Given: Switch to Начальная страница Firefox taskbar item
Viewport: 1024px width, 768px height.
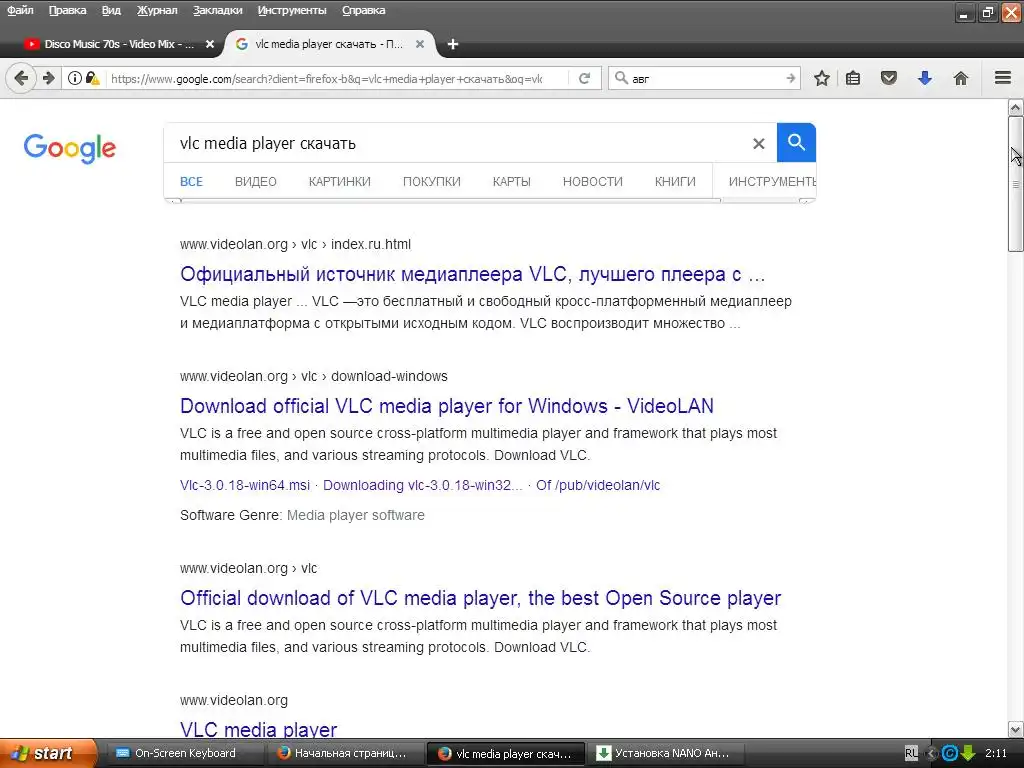Looking at the screenshot, I should click(345, 753).
